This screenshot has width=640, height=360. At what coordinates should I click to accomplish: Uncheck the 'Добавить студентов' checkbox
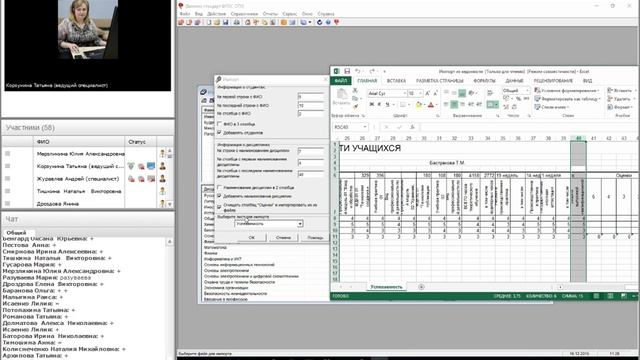pyautogui.click(x=219, y=132)
